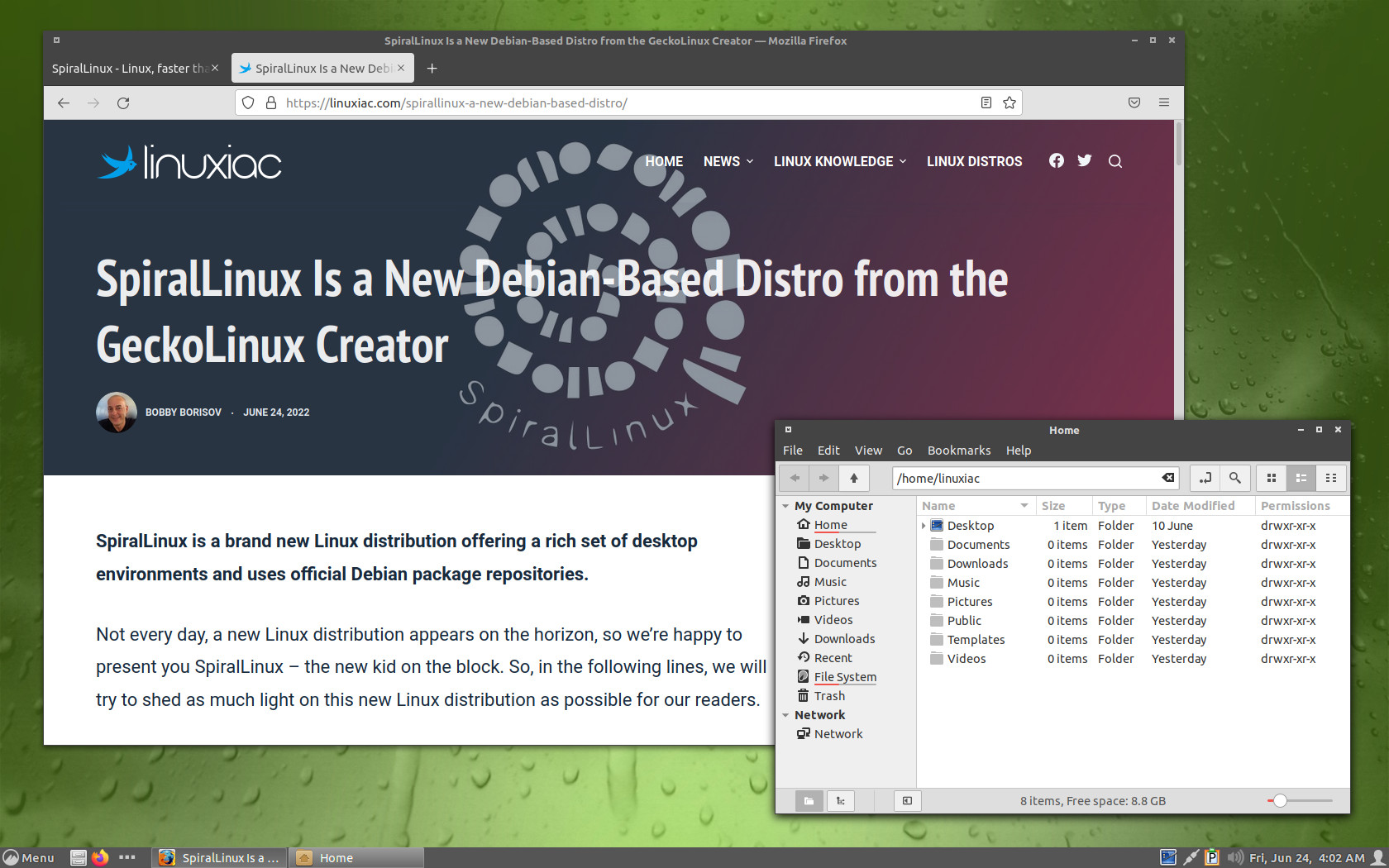Click the linuxiac site logo

click(x=190, y=162)
